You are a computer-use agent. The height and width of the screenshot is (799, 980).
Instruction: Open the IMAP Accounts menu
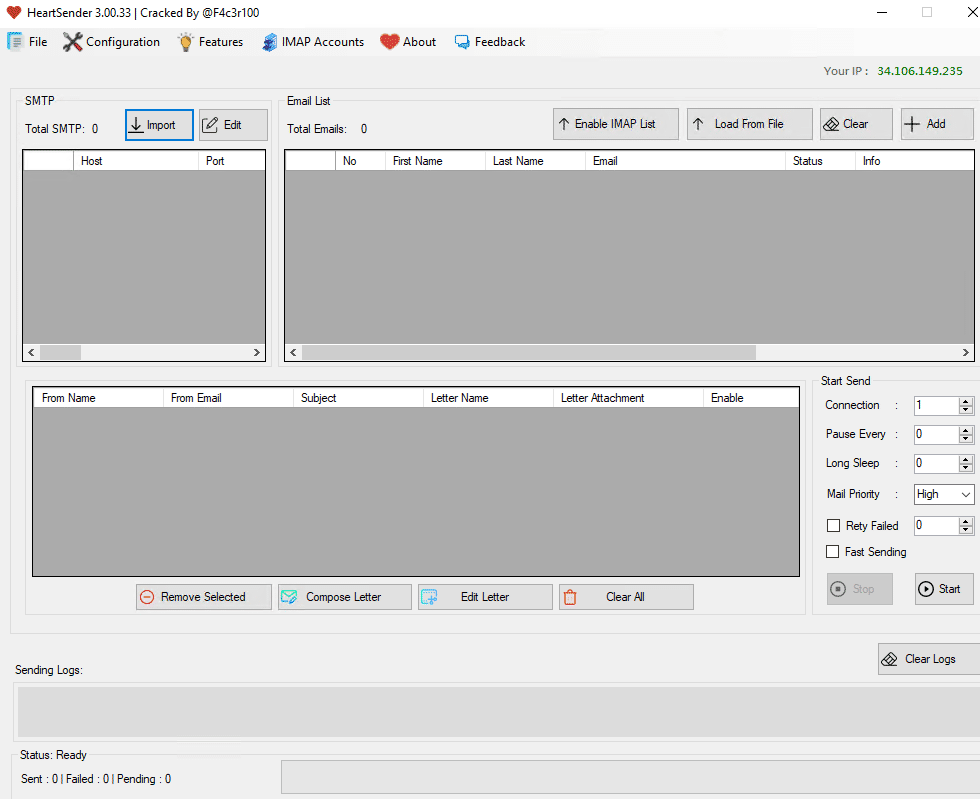point(312,42)
